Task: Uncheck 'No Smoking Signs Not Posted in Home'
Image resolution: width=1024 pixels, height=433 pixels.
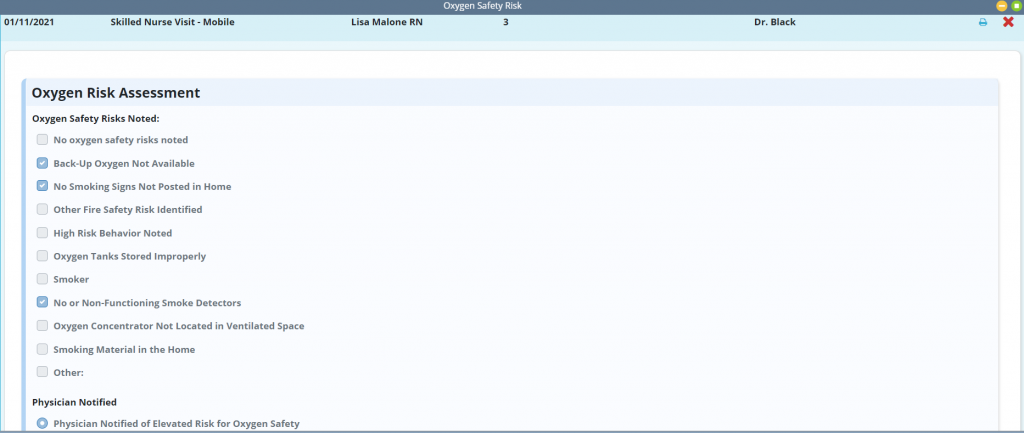Action: pos(42,186)
